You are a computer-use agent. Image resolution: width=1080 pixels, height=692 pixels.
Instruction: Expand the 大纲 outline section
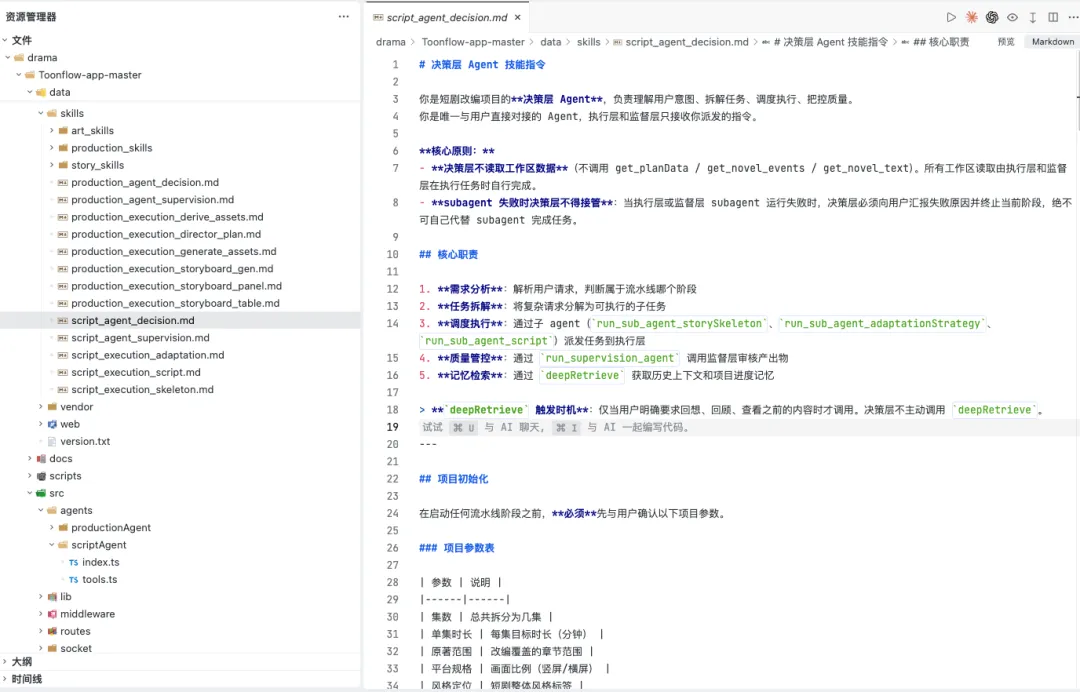[x=5, y=662]
